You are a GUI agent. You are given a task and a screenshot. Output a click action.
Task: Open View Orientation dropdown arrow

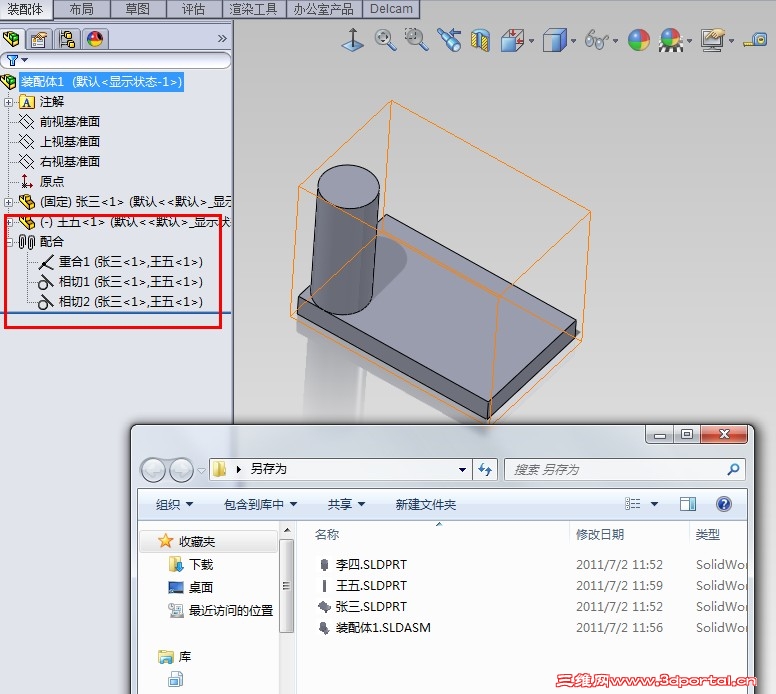[x=532, y=41]
